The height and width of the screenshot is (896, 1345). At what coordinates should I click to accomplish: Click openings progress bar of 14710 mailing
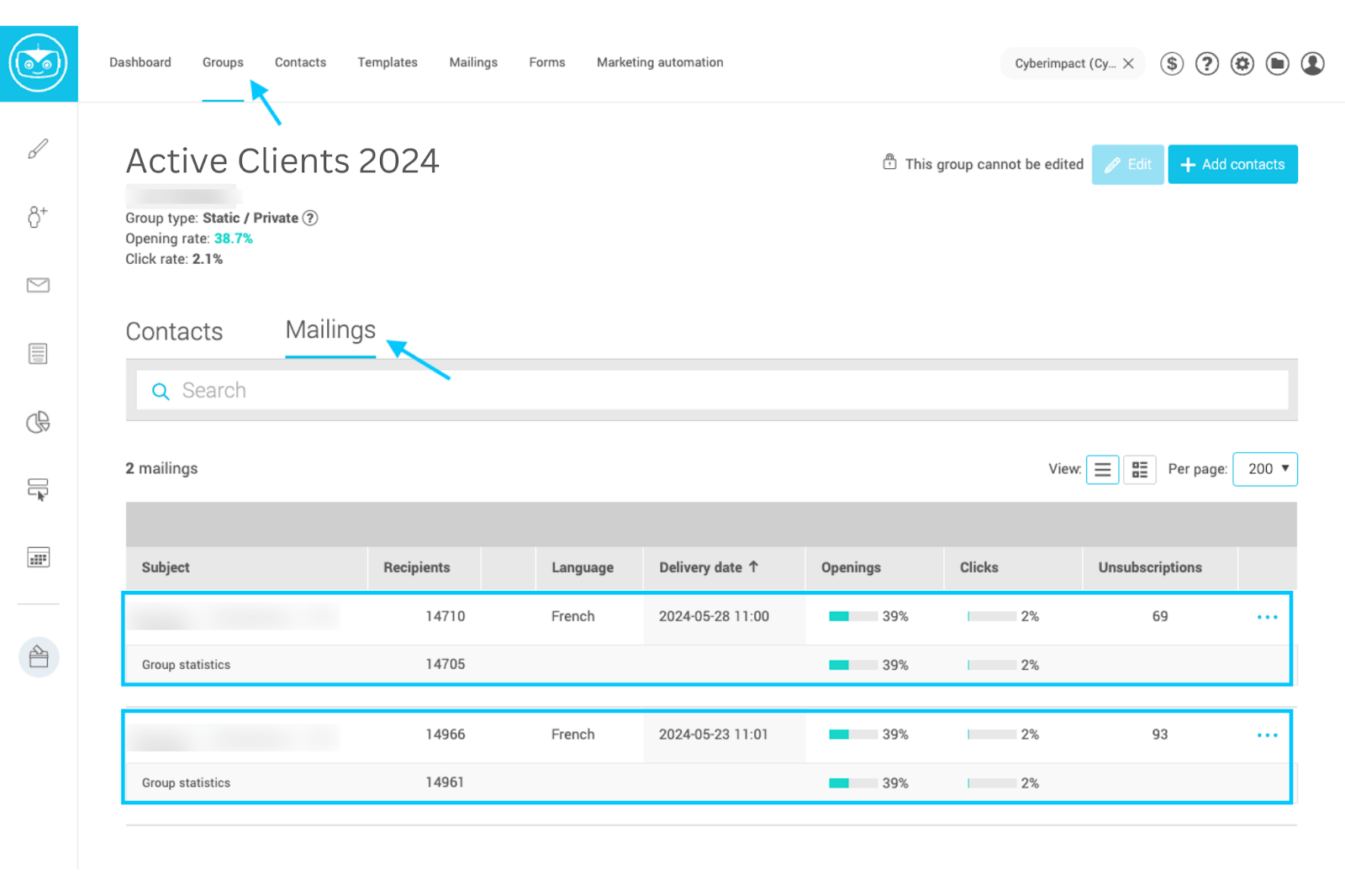pyautogui.click(x=853, y=617)
